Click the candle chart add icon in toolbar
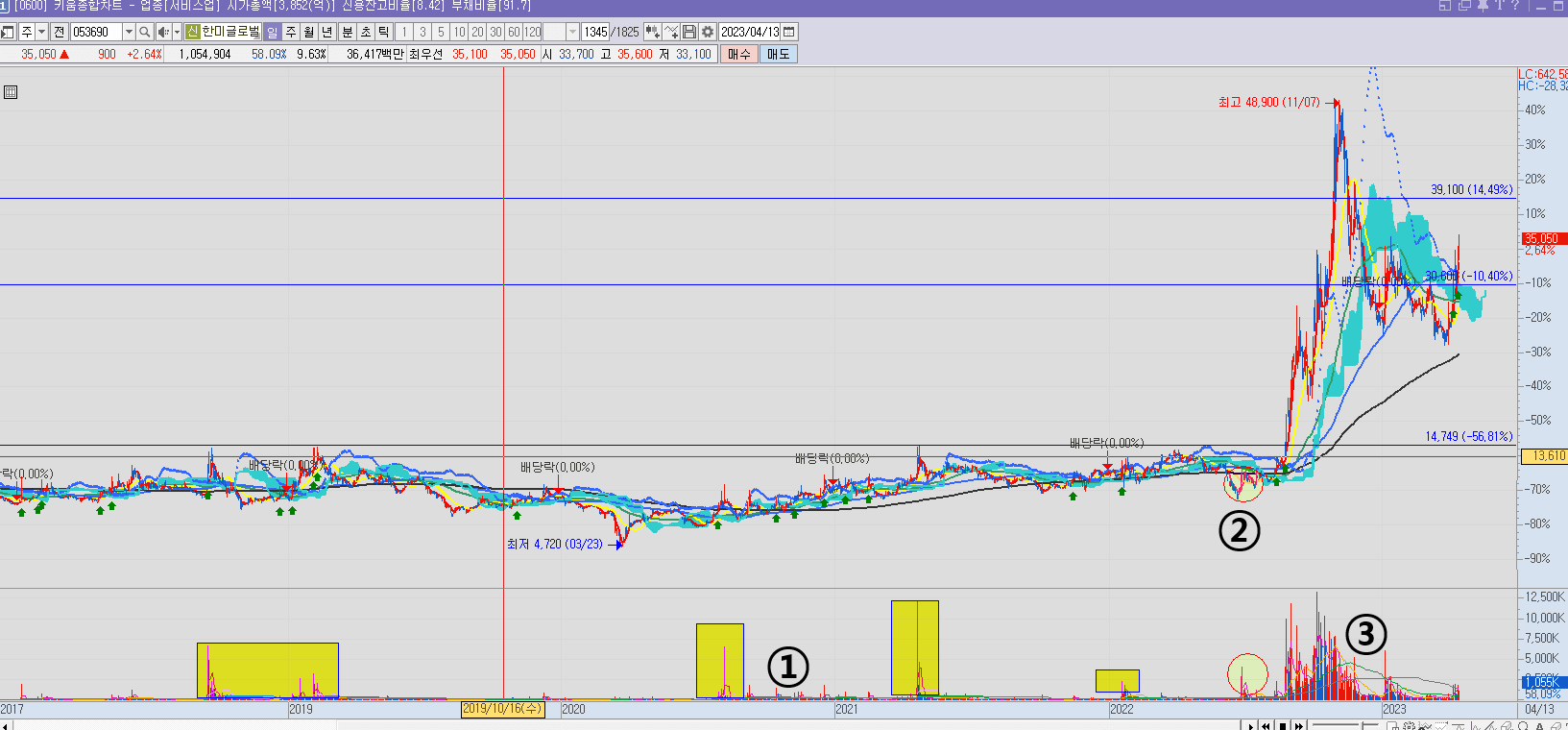This screenshot has width=1568, height=730. point(653,32)
